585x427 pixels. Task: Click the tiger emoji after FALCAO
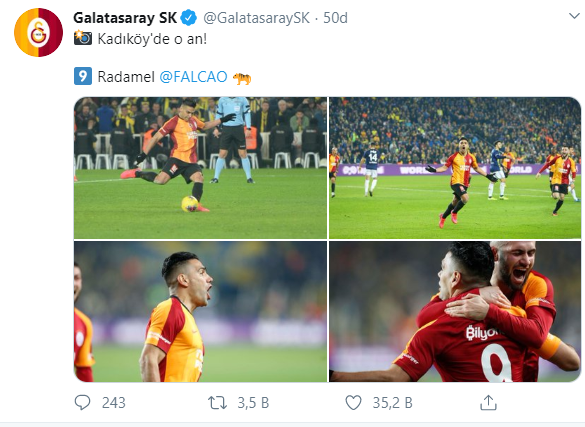pyautogui.click(x=242, y=78)
